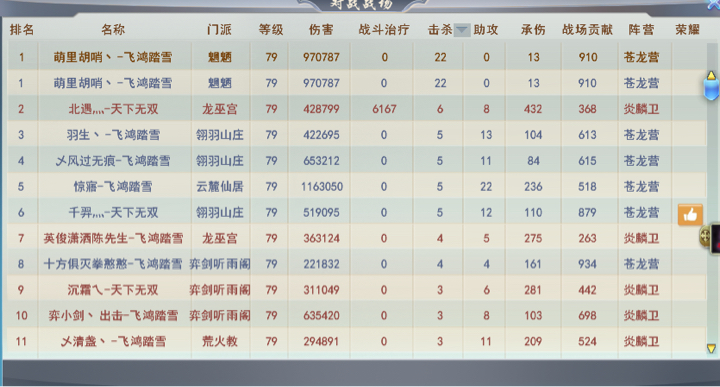Sort by 承伤 column header

point(533,30)
